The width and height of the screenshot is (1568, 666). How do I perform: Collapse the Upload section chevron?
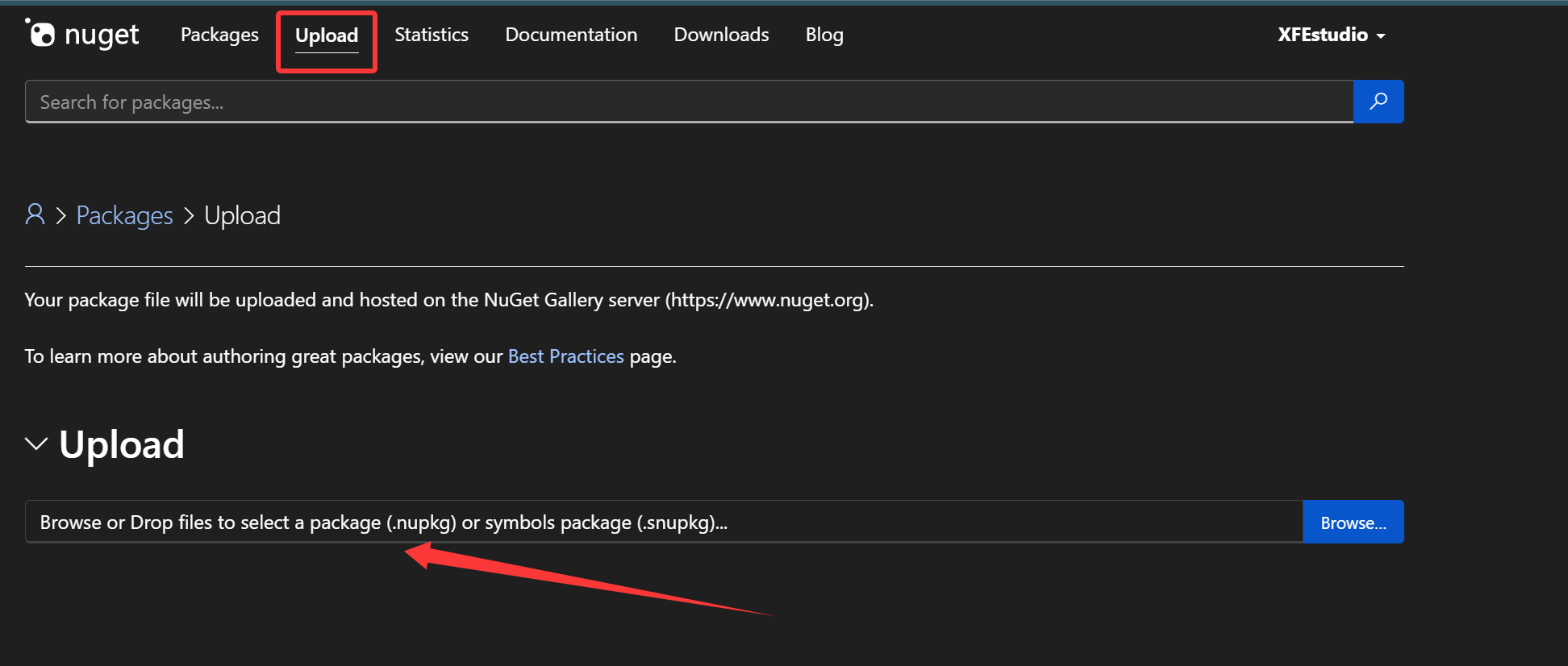click(36, 443)
